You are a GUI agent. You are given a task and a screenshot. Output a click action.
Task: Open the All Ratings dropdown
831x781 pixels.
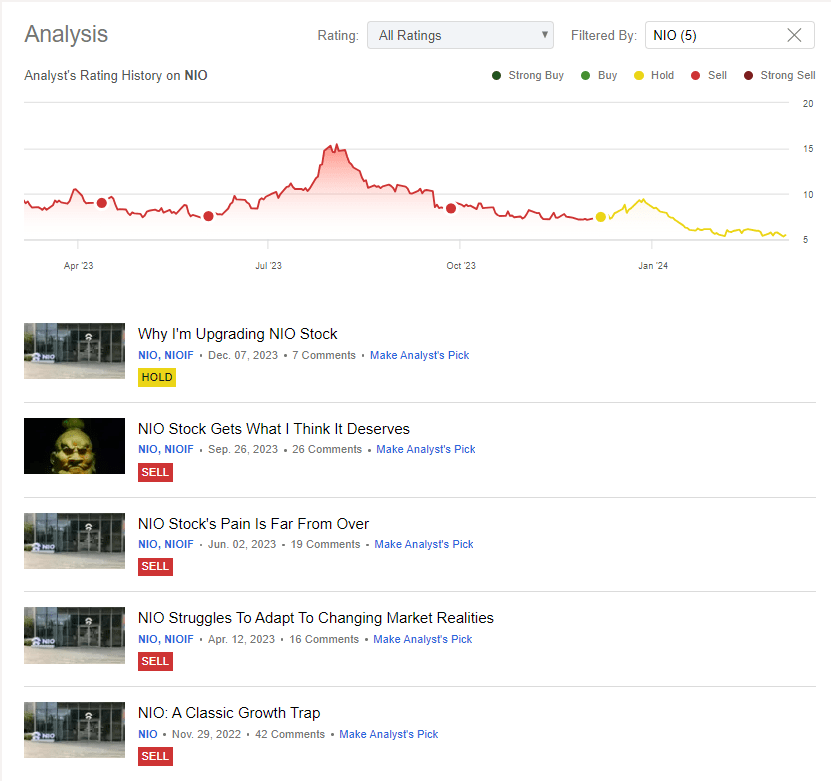pyautogui.click(x=460, y=35)
